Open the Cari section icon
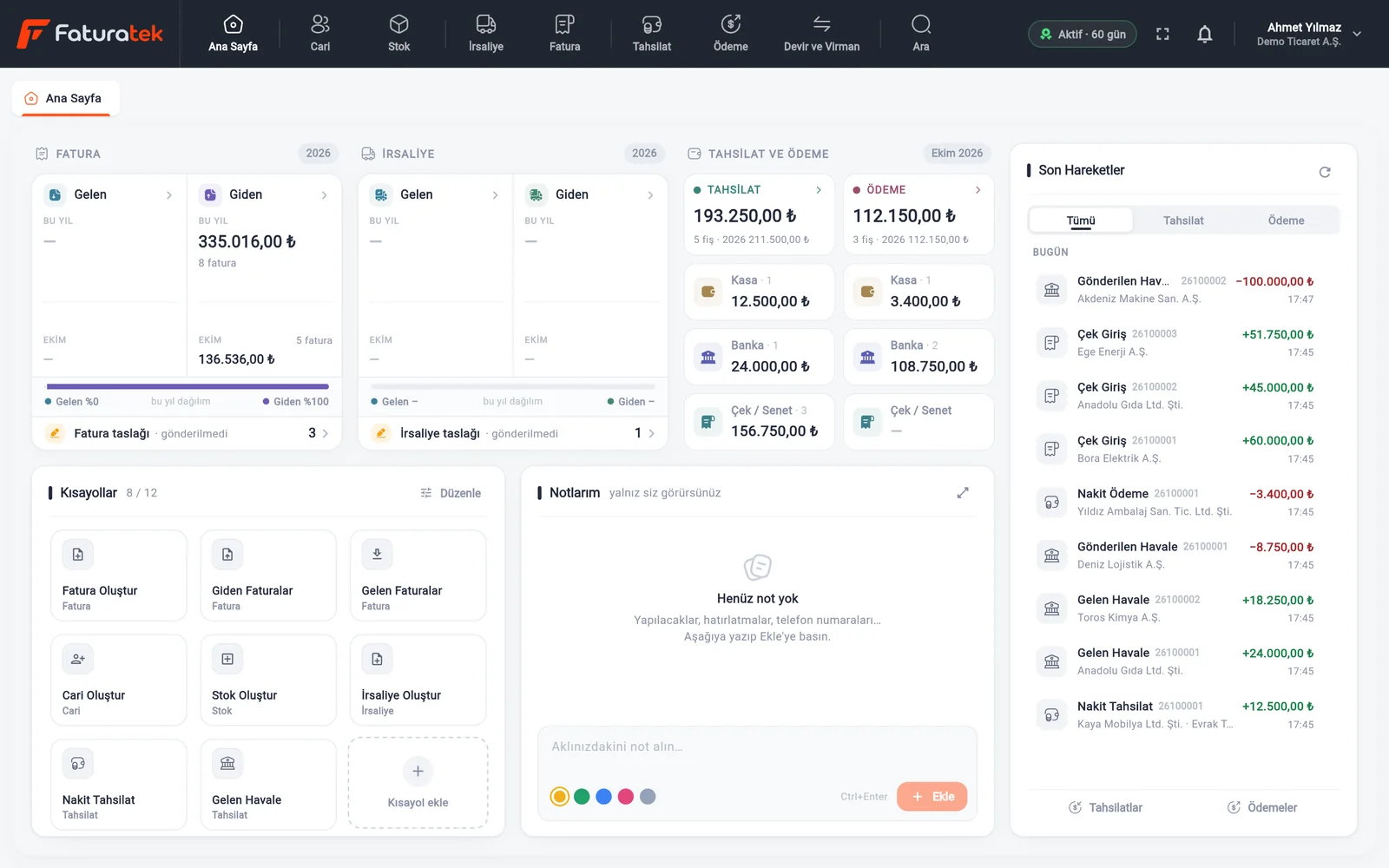 (x=320, y=24)
